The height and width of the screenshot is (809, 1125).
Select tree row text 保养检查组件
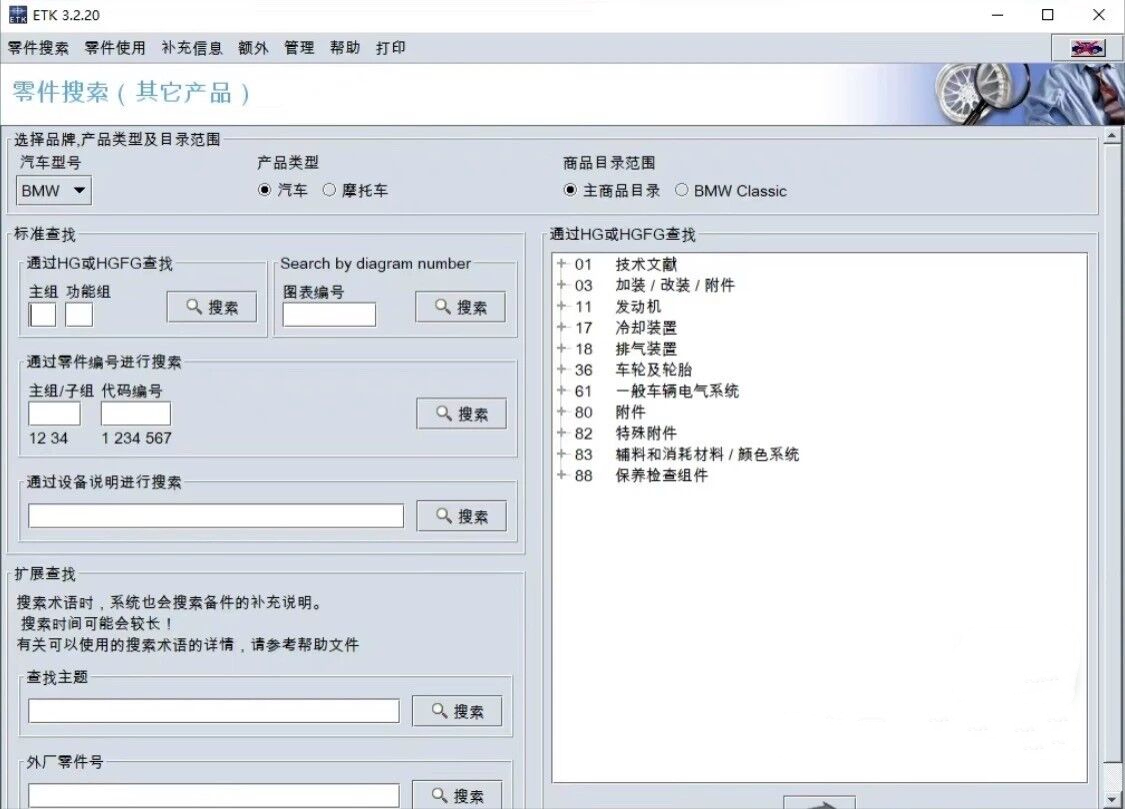(662, 475)
